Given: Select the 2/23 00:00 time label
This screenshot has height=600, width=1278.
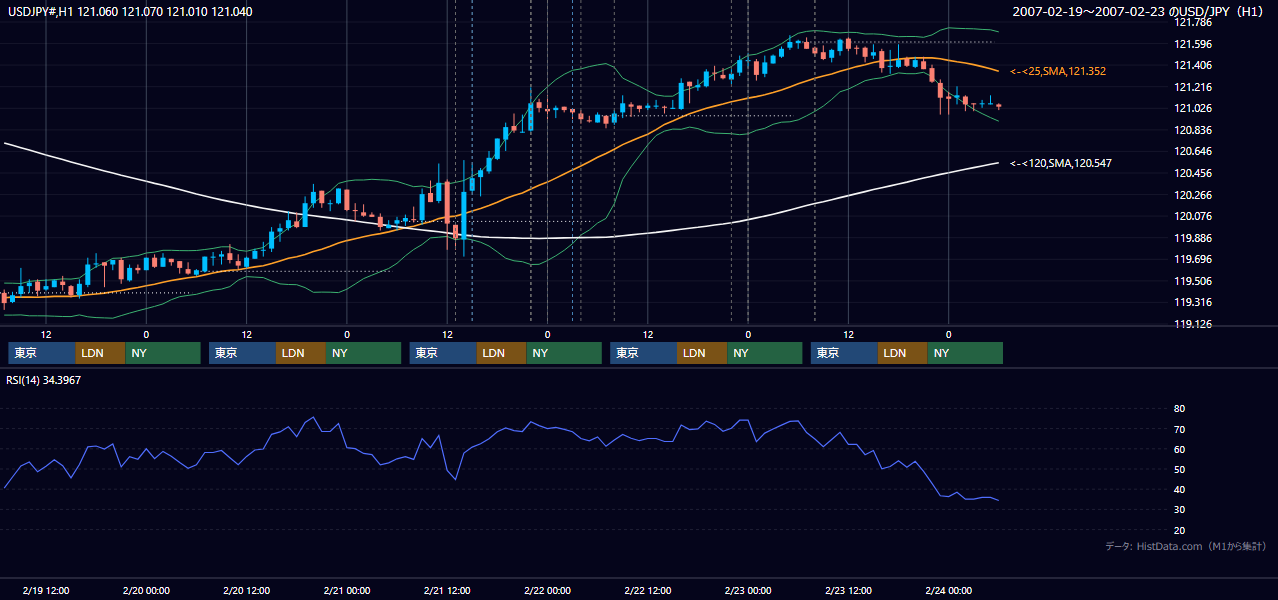Looking at the screenshot, I should [748, 590].
